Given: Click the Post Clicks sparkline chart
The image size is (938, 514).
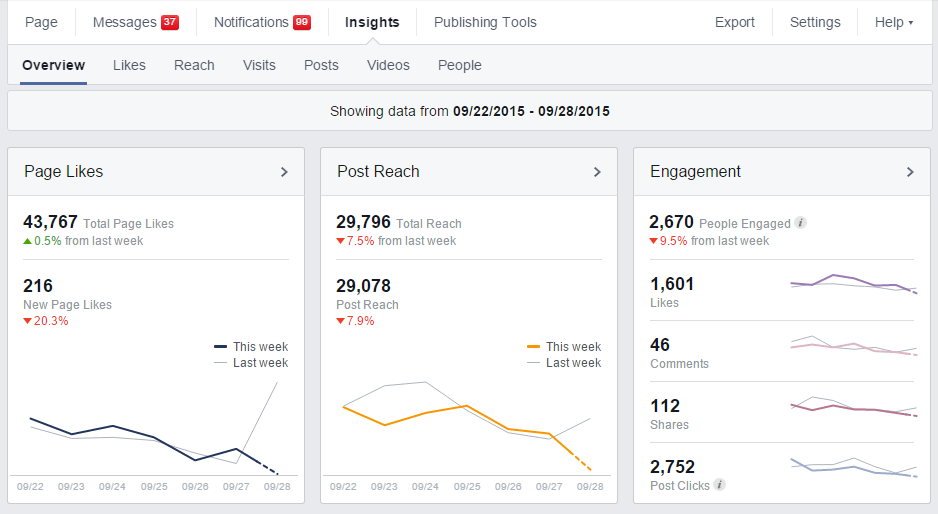Looking at the screenshot, I should coord(853,468).
